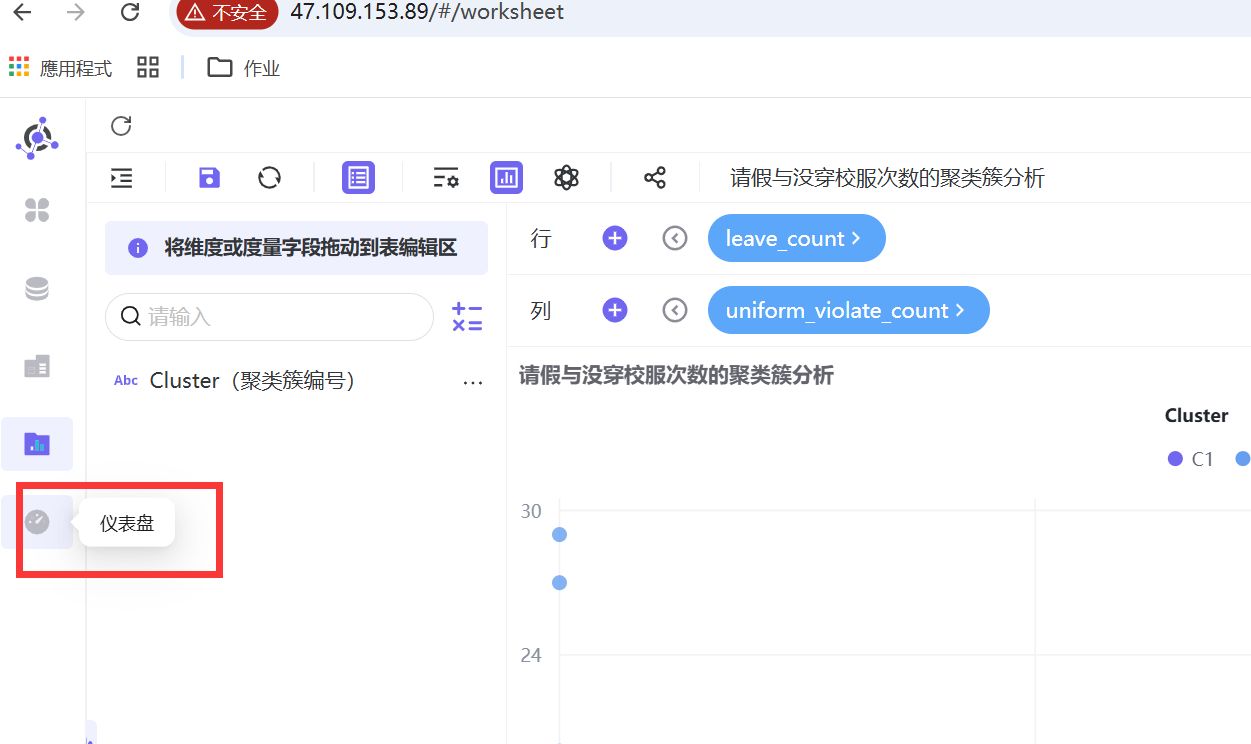Toggle the chart view toolbar button
The image size is (1251, 744).
(x=507, y=178)
